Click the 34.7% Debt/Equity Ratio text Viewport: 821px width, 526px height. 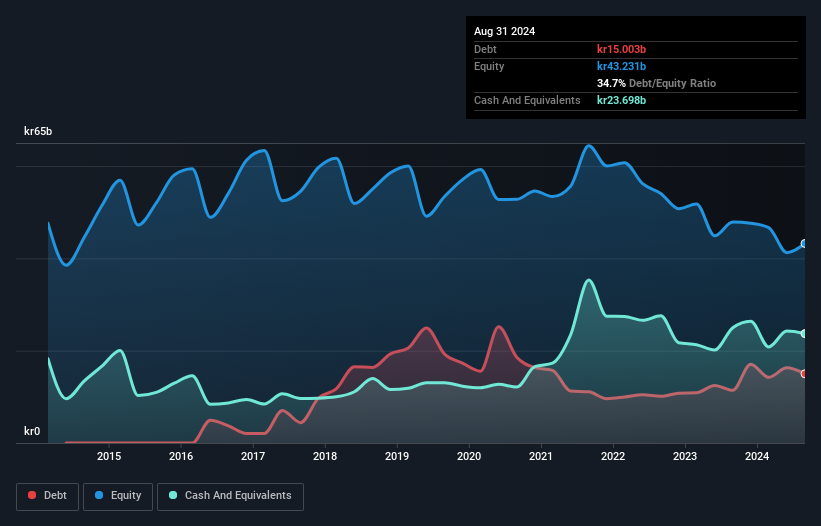[657, 83]
